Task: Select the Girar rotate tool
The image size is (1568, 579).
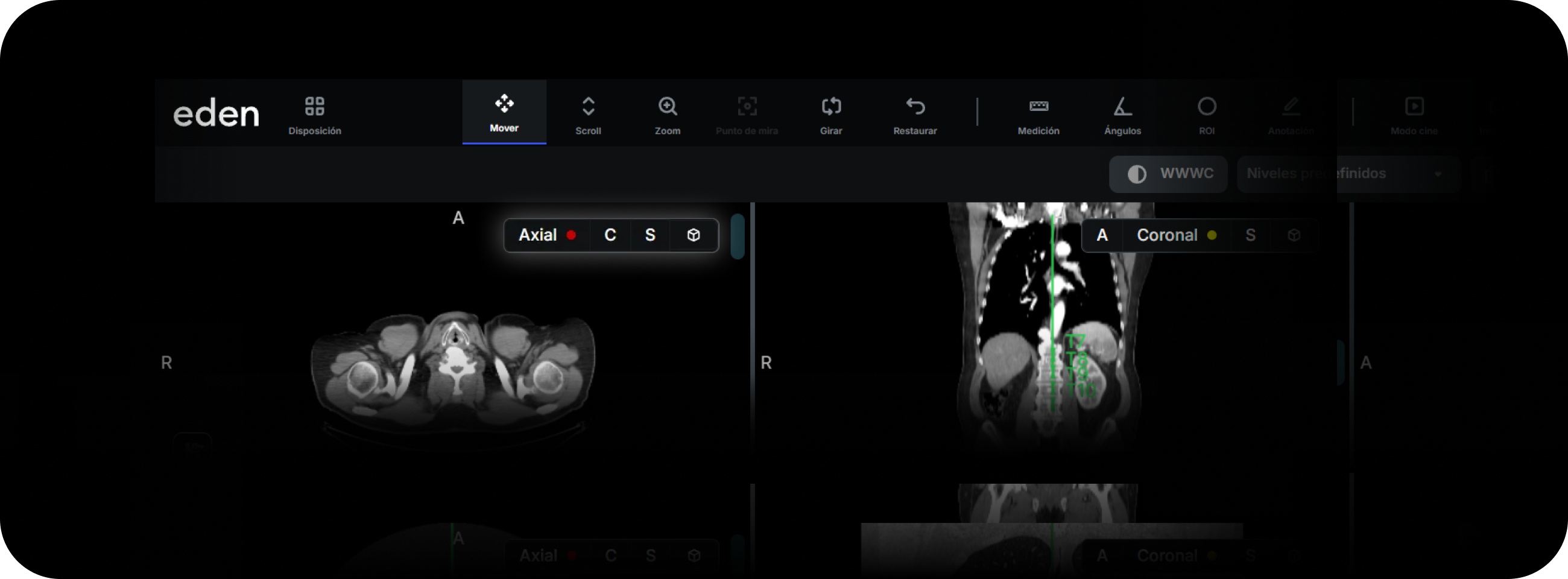Action: [831, 115]
